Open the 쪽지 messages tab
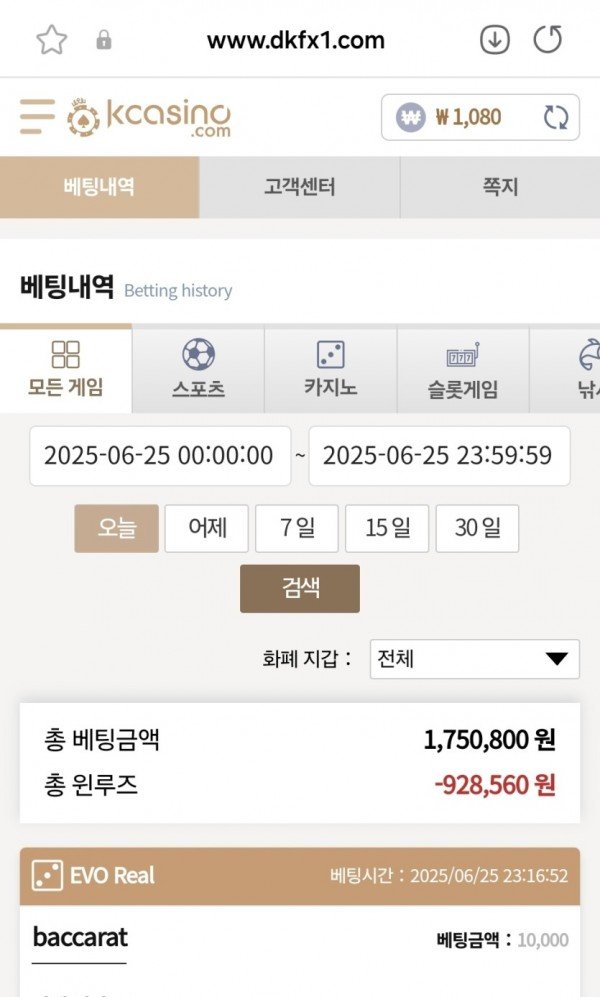The image size is (600, 997). [x=500, y=187]
